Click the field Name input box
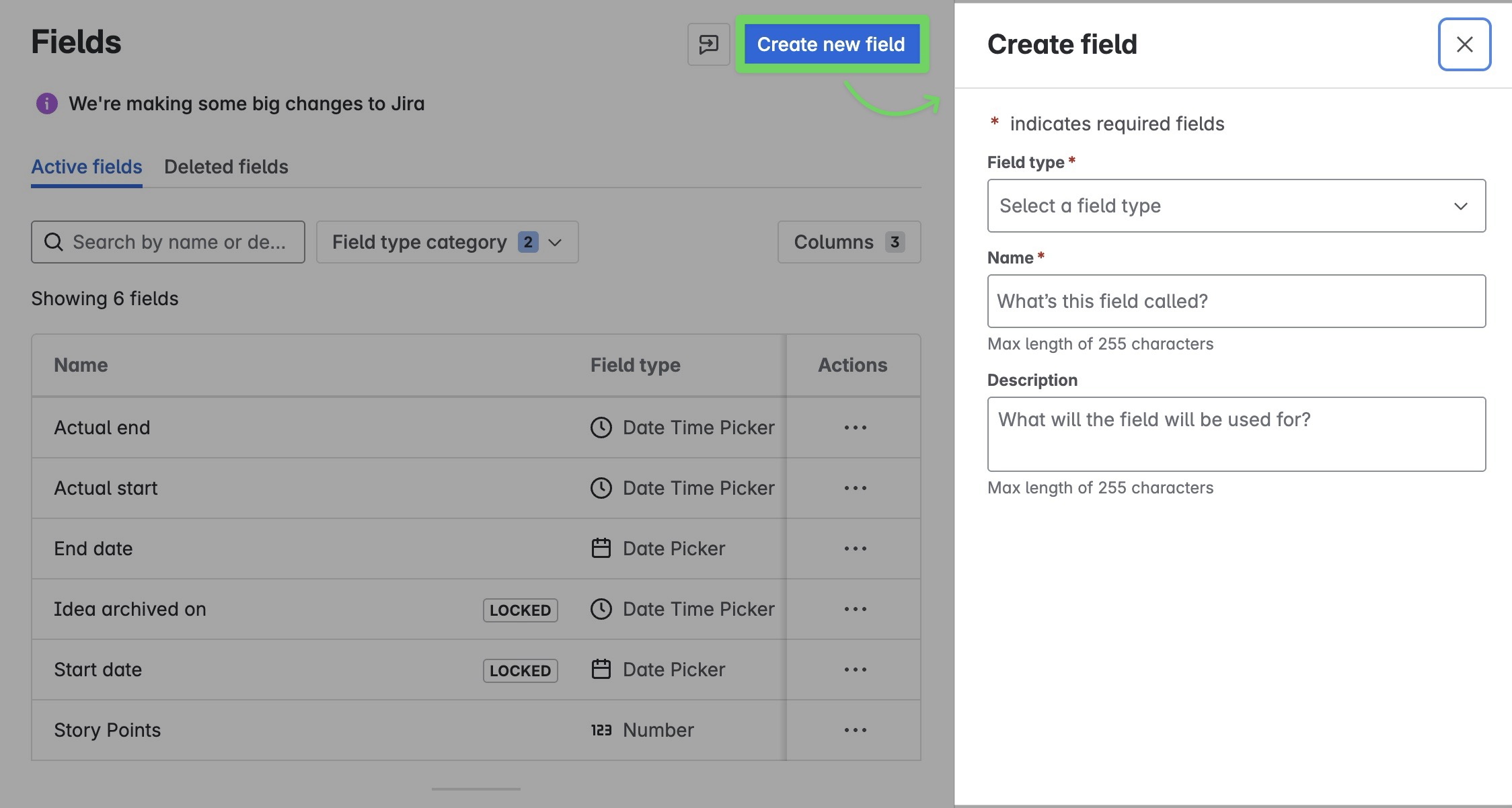Viewport: 1512px width, 808px height. point(1236,301)
